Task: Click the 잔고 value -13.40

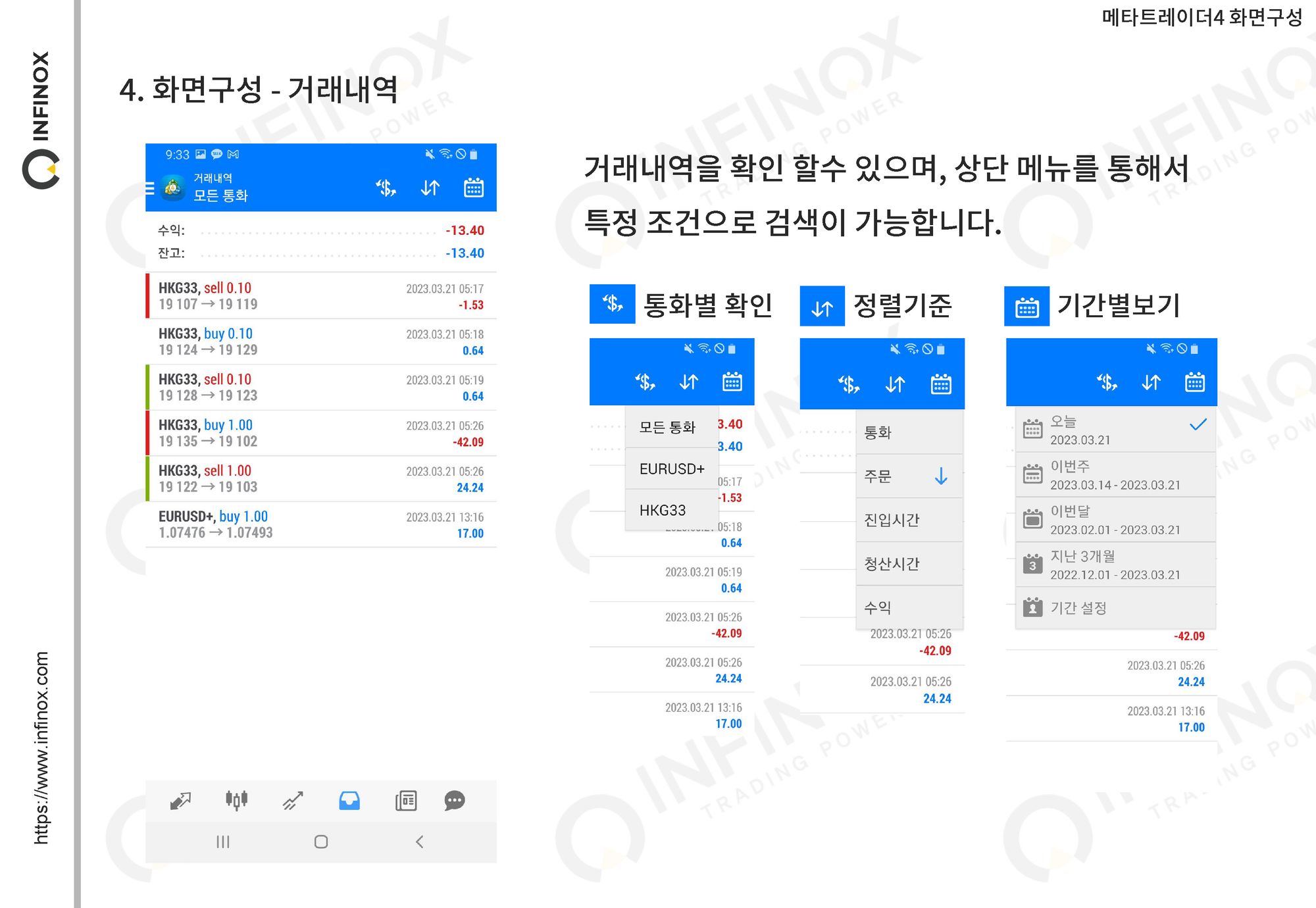Action: click(x=465, y=253)
